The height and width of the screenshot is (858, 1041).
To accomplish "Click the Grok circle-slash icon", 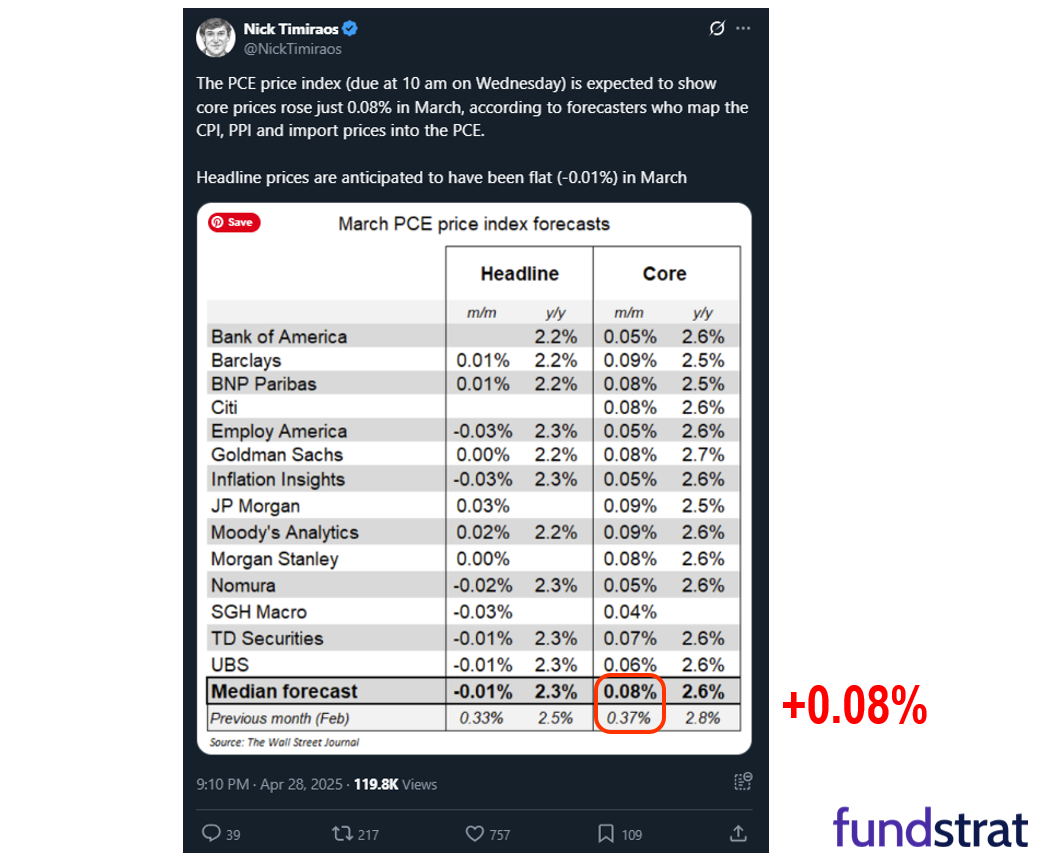I will click(x=717, y=29).
